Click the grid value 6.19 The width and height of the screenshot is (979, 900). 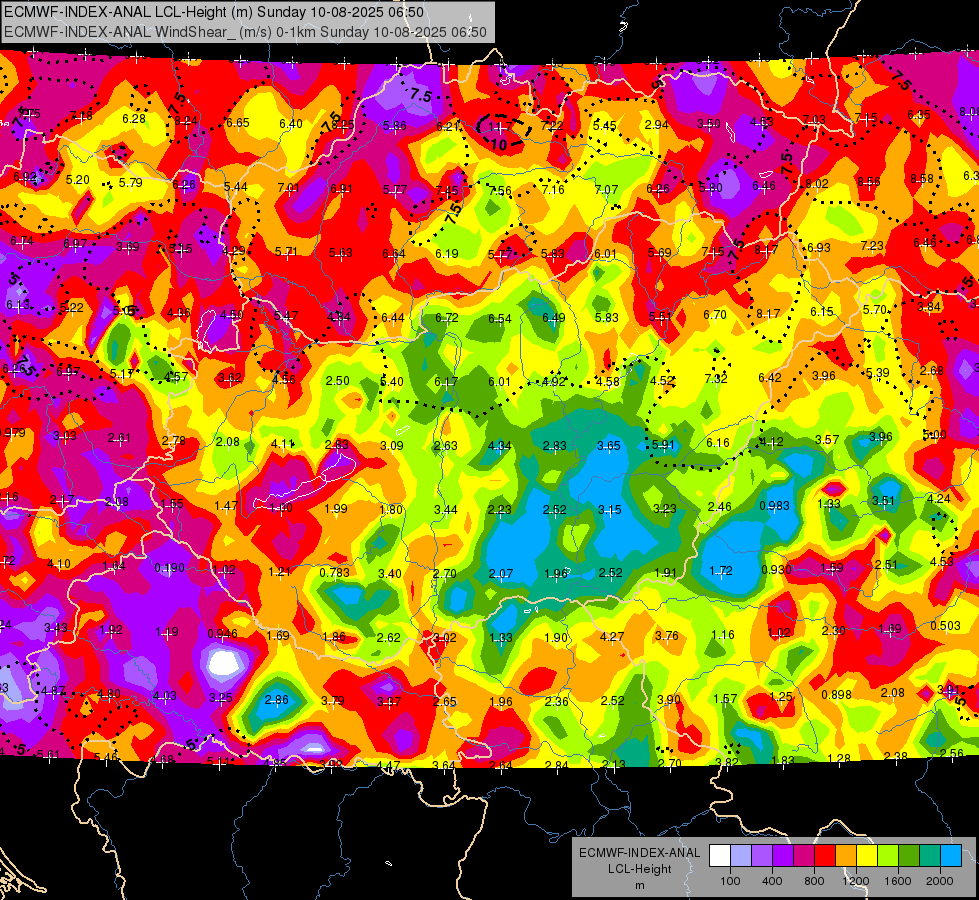tap(446, 254)
